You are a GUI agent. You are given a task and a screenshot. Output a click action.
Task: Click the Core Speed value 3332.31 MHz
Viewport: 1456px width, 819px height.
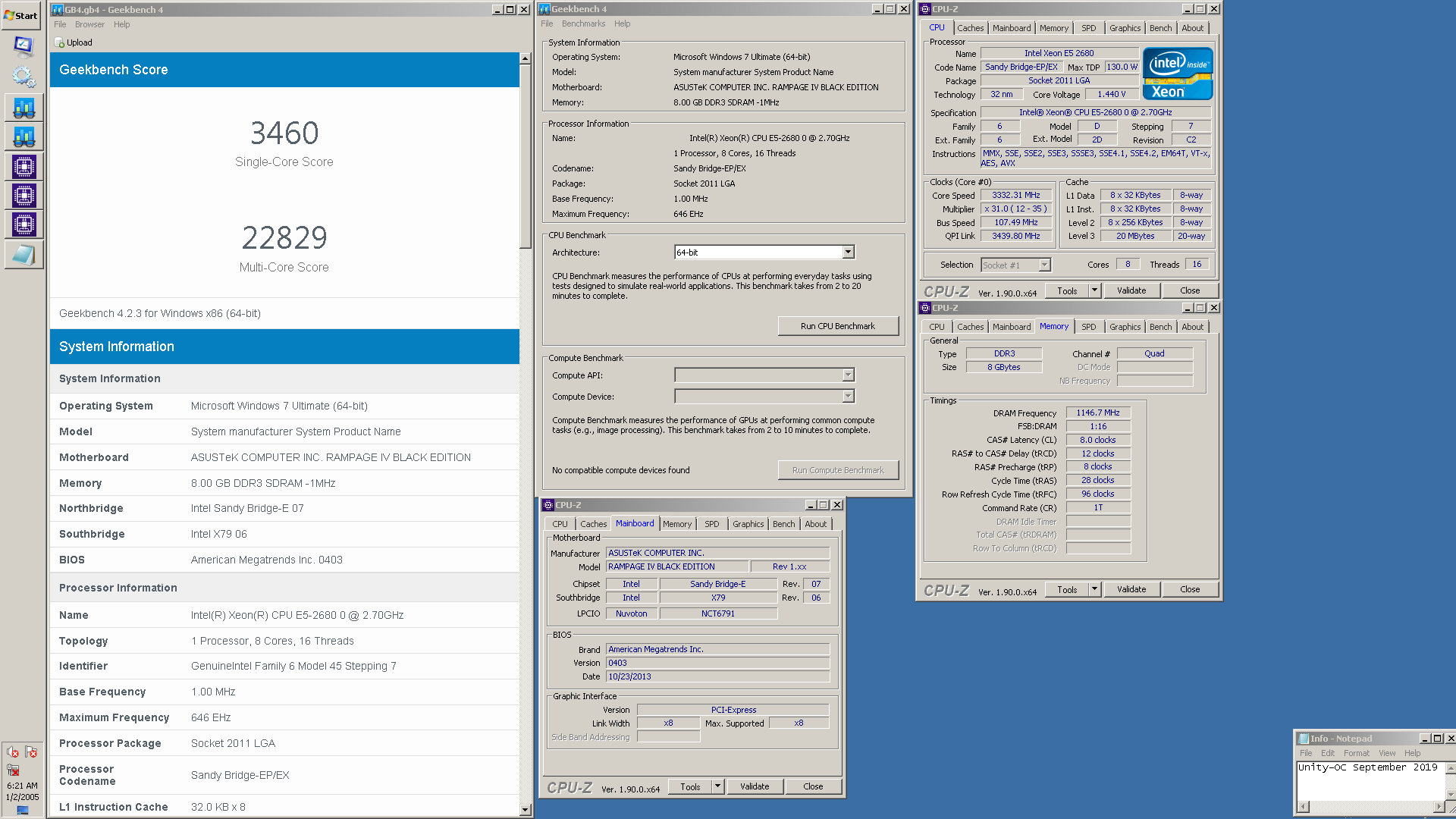[1016, 196]
